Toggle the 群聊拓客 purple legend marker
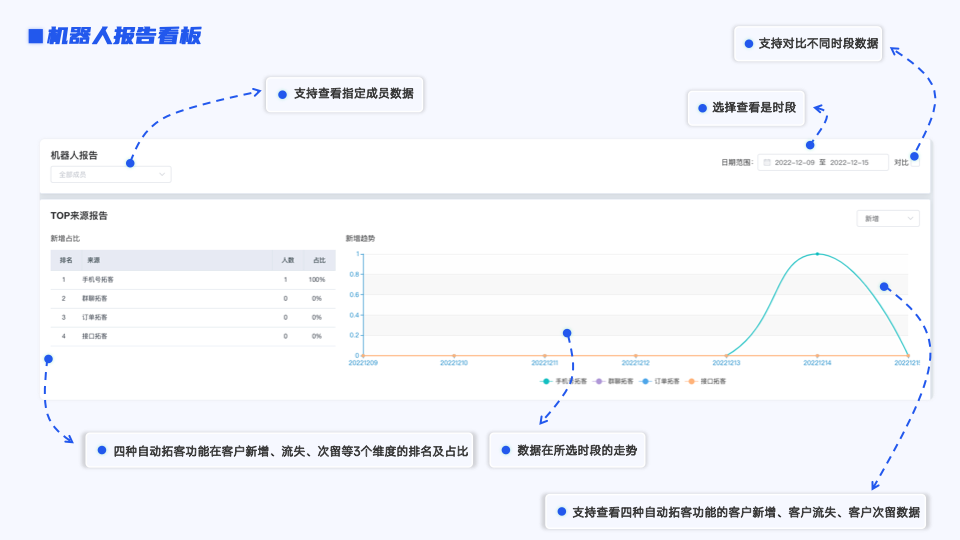960x540 pixels. click(x=599, y=381)
